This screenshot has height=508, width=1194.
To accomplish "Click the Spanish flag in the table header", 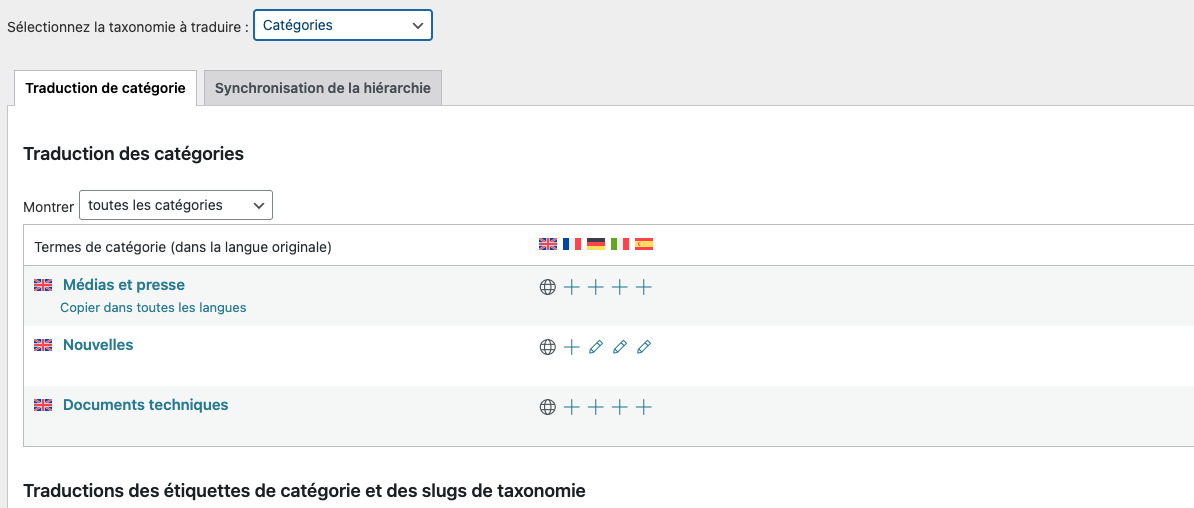I will coord(644,244).
